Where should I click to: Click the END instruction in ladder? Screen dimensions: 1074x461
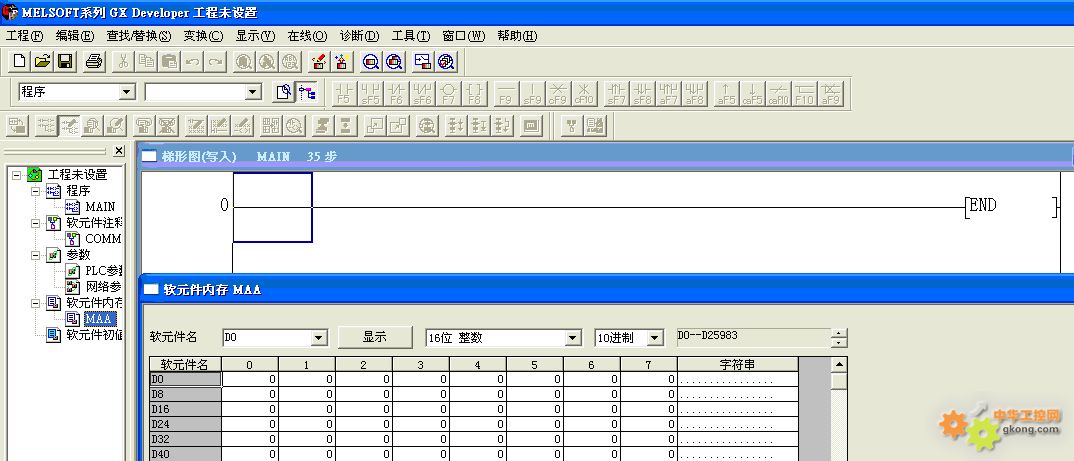point(983,205)
